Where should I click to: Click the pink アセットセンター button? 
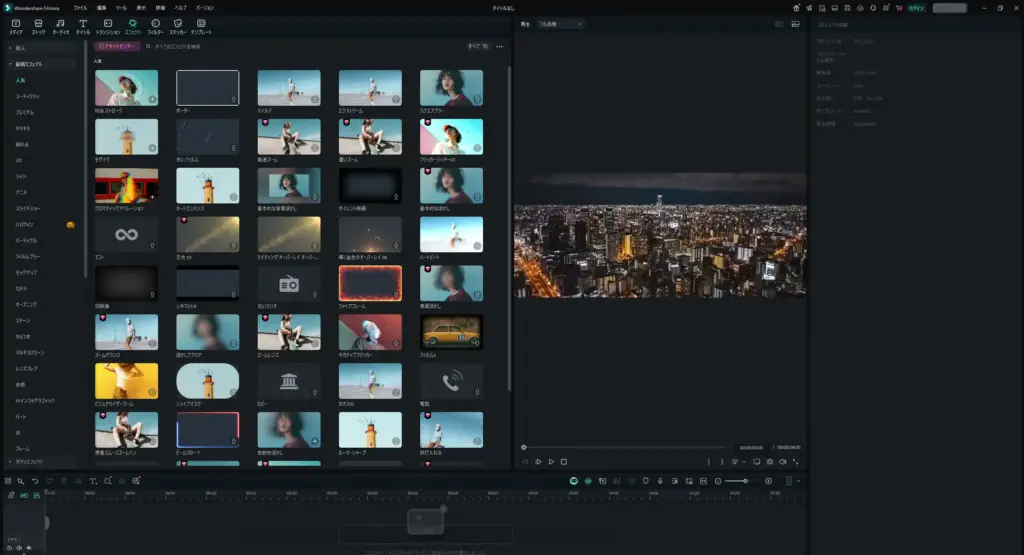pos(117,46)
